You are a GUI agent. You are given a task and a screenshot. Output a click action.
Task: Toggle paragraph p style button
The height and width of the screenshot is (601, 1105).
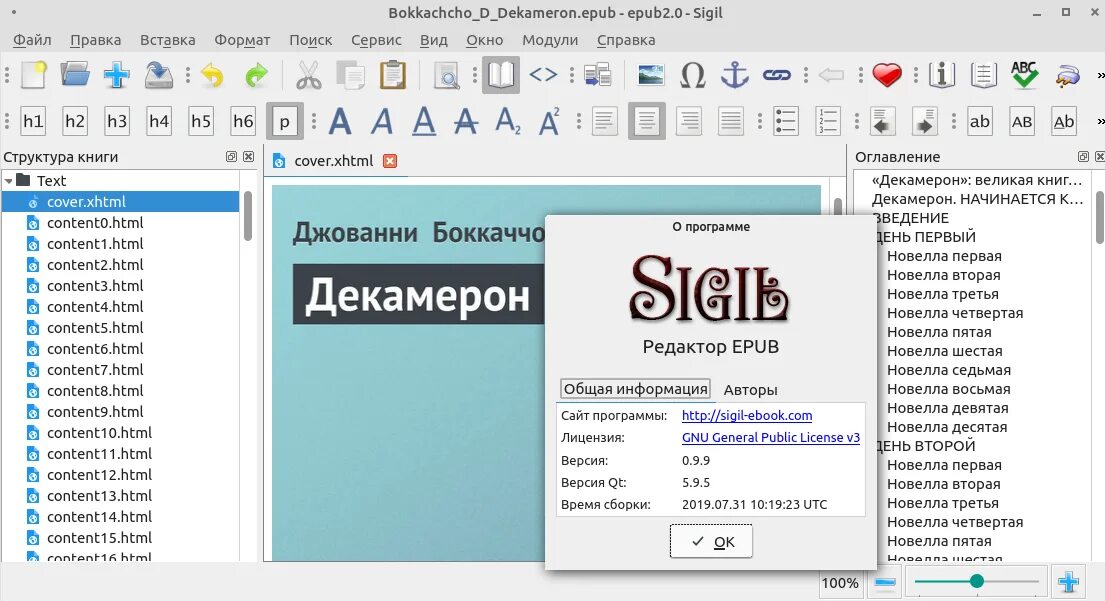point(285,121)
